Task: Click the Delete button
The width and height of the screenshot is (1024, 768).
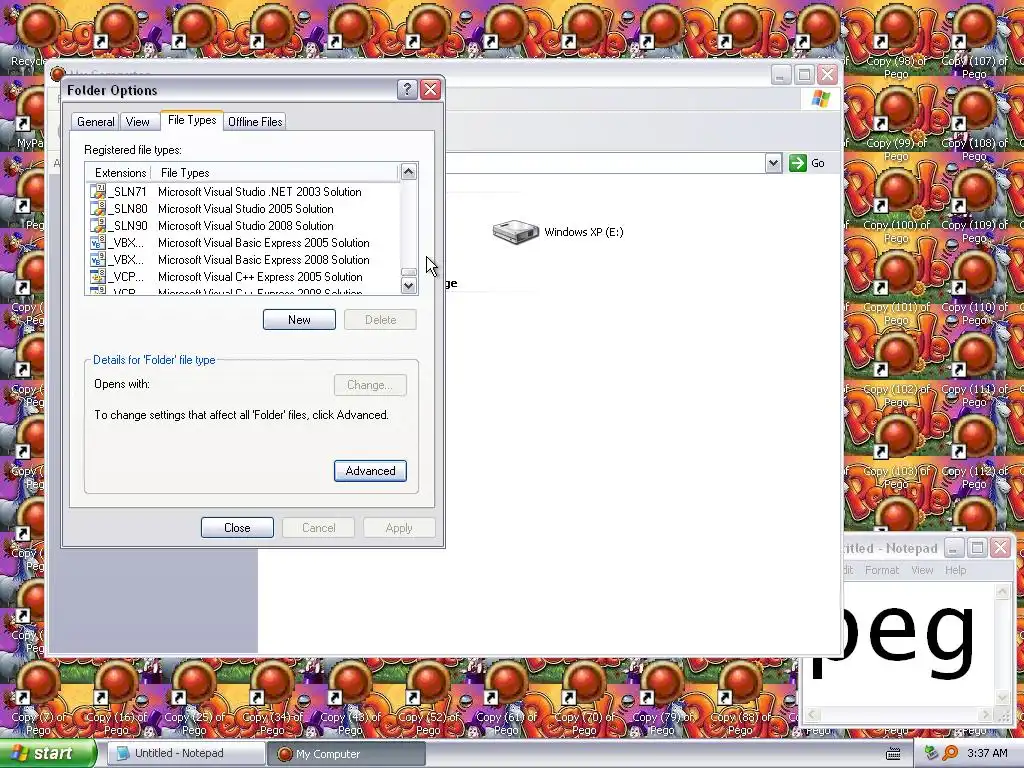Action: 380,319
